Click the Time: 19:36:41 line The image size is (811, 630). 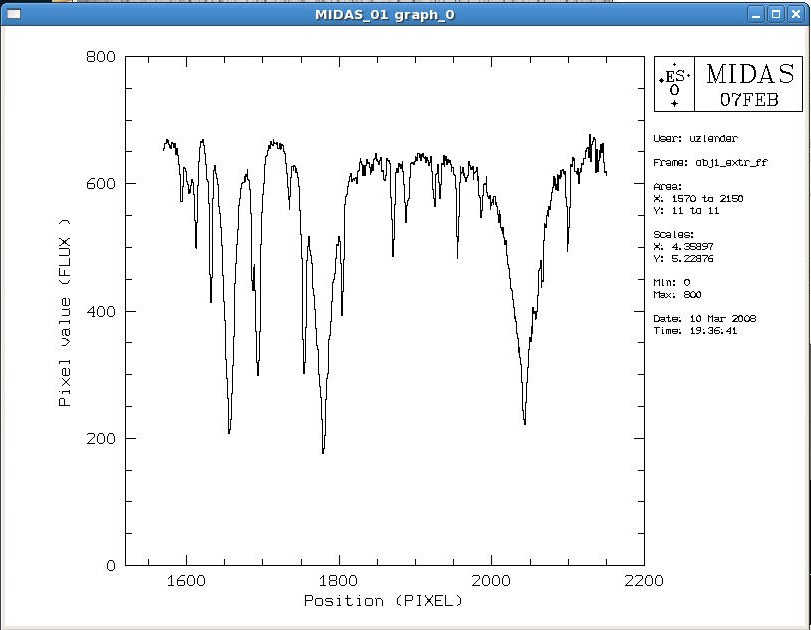[x=694, y=331]
